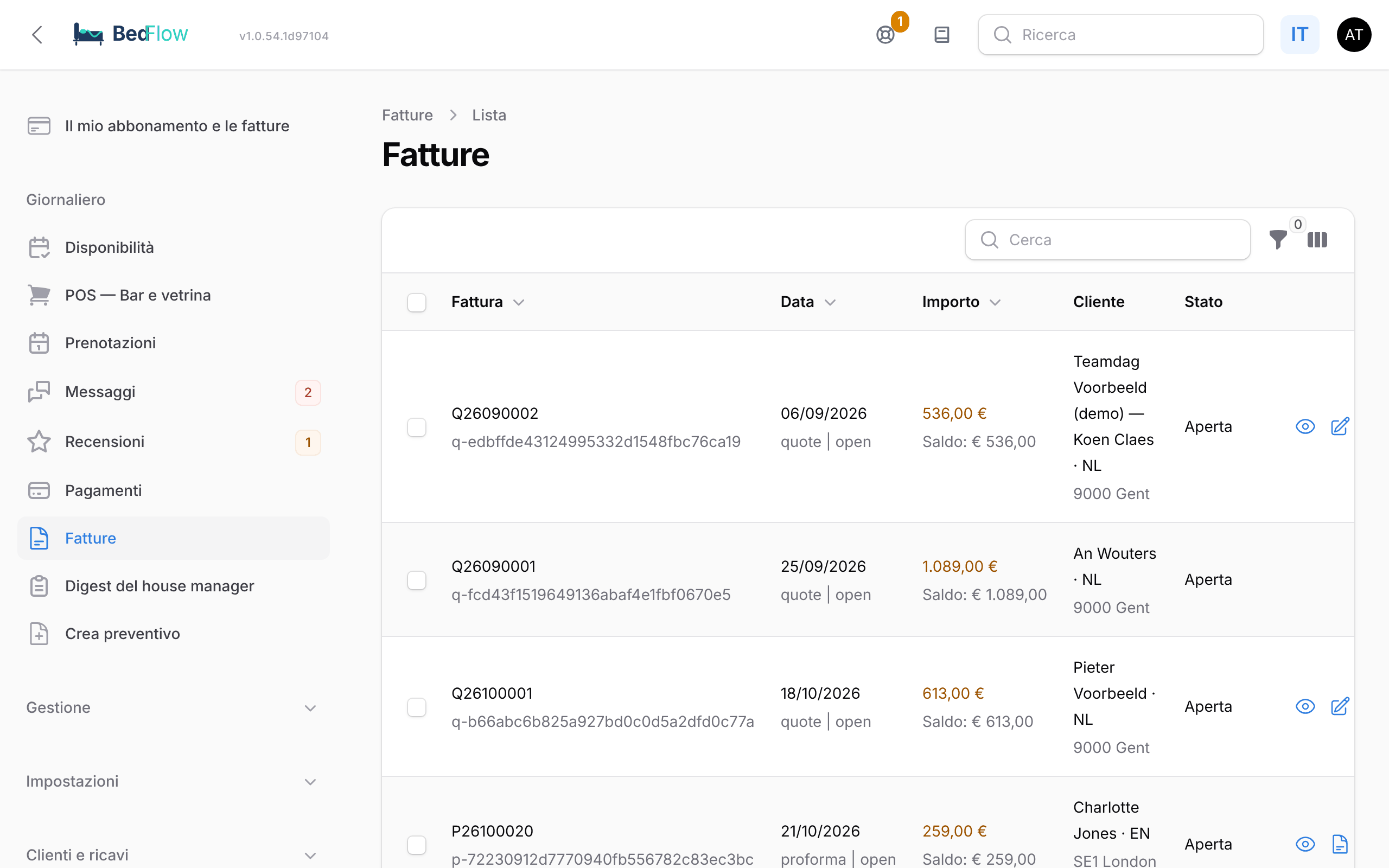The image size is (1389, 868).
Task: Select all invoices with header checkbox
Action: coord(417,302)
